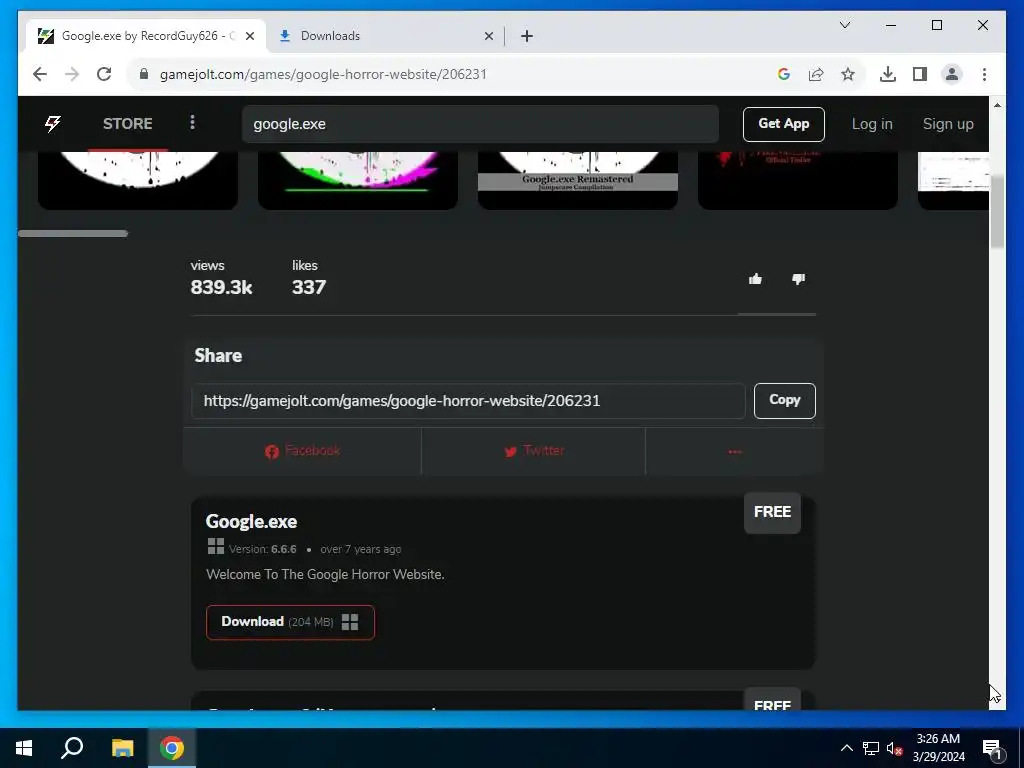The width and height of the screenshot is (1024, 768).
Task: Close the Downloads browser tab
Action: 488,36
